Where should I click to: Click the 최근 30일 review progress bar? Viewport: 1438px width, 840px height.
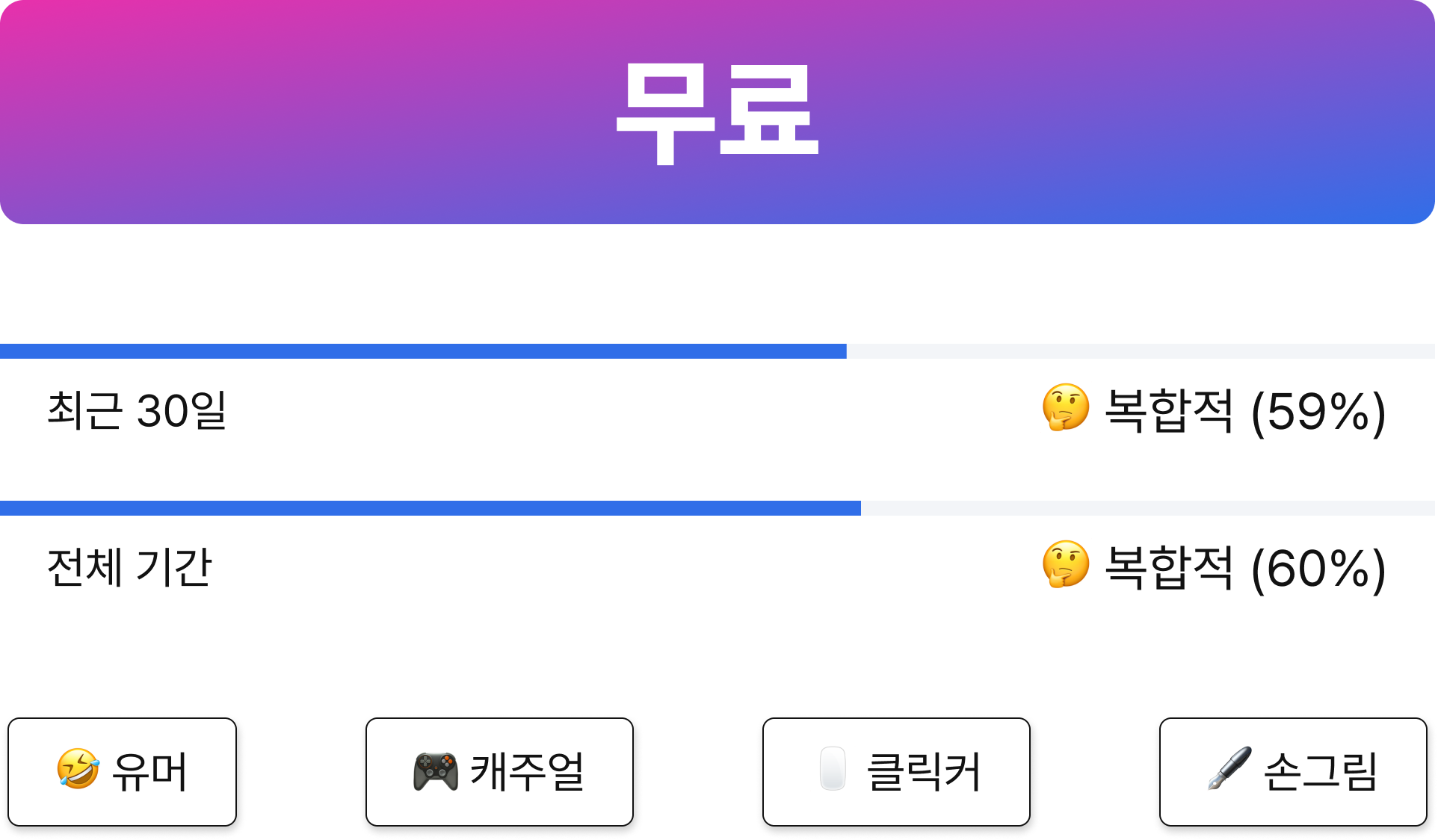tap(718, 351)
